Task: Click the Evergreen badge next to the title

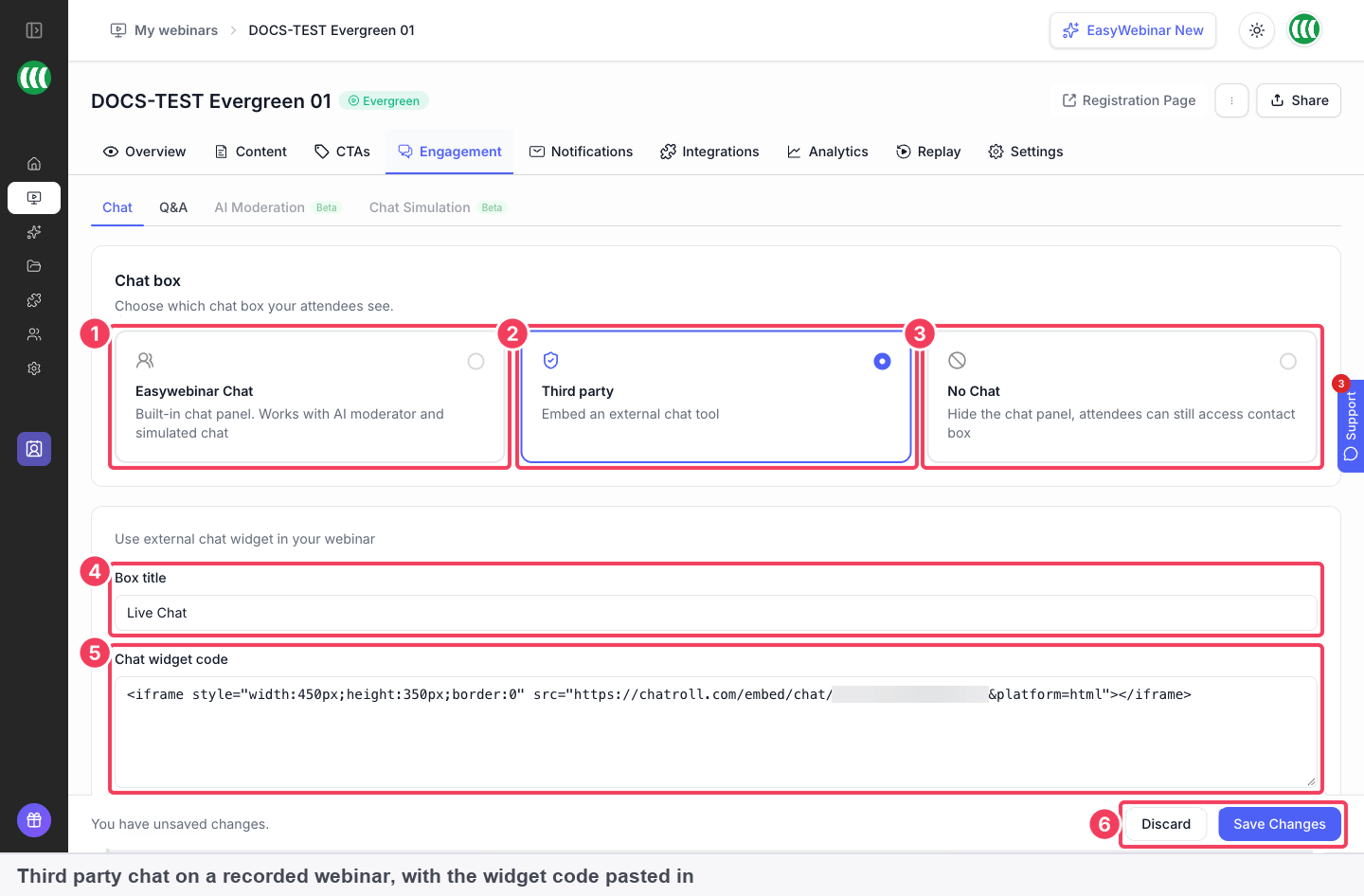Action: point(384,100)
